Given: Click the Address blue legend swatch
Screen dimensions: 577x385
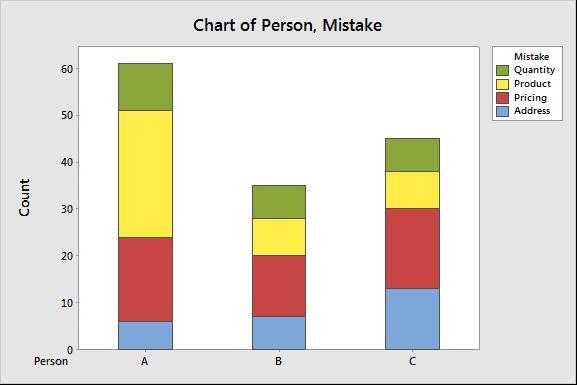Looking at the screenshot, I should [502, 111].
